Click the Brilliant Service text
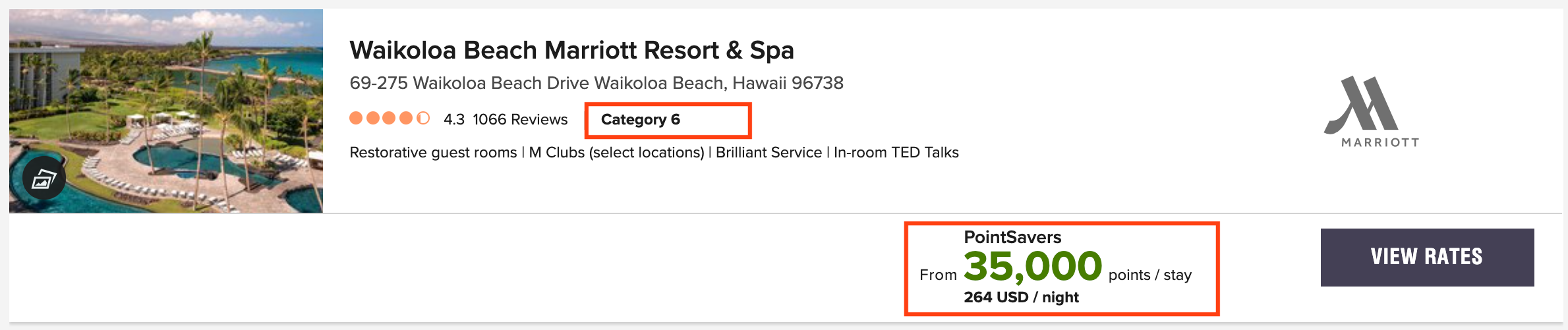This screenshot has height=330, width=1568. pos(769,152)
